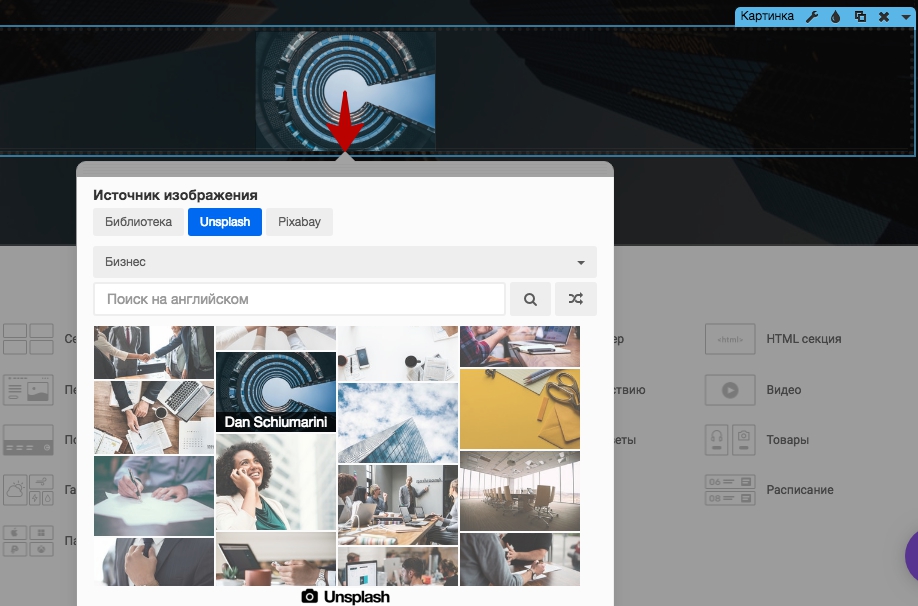Select the woman on phone thumbnail

(x=276, y=482)
